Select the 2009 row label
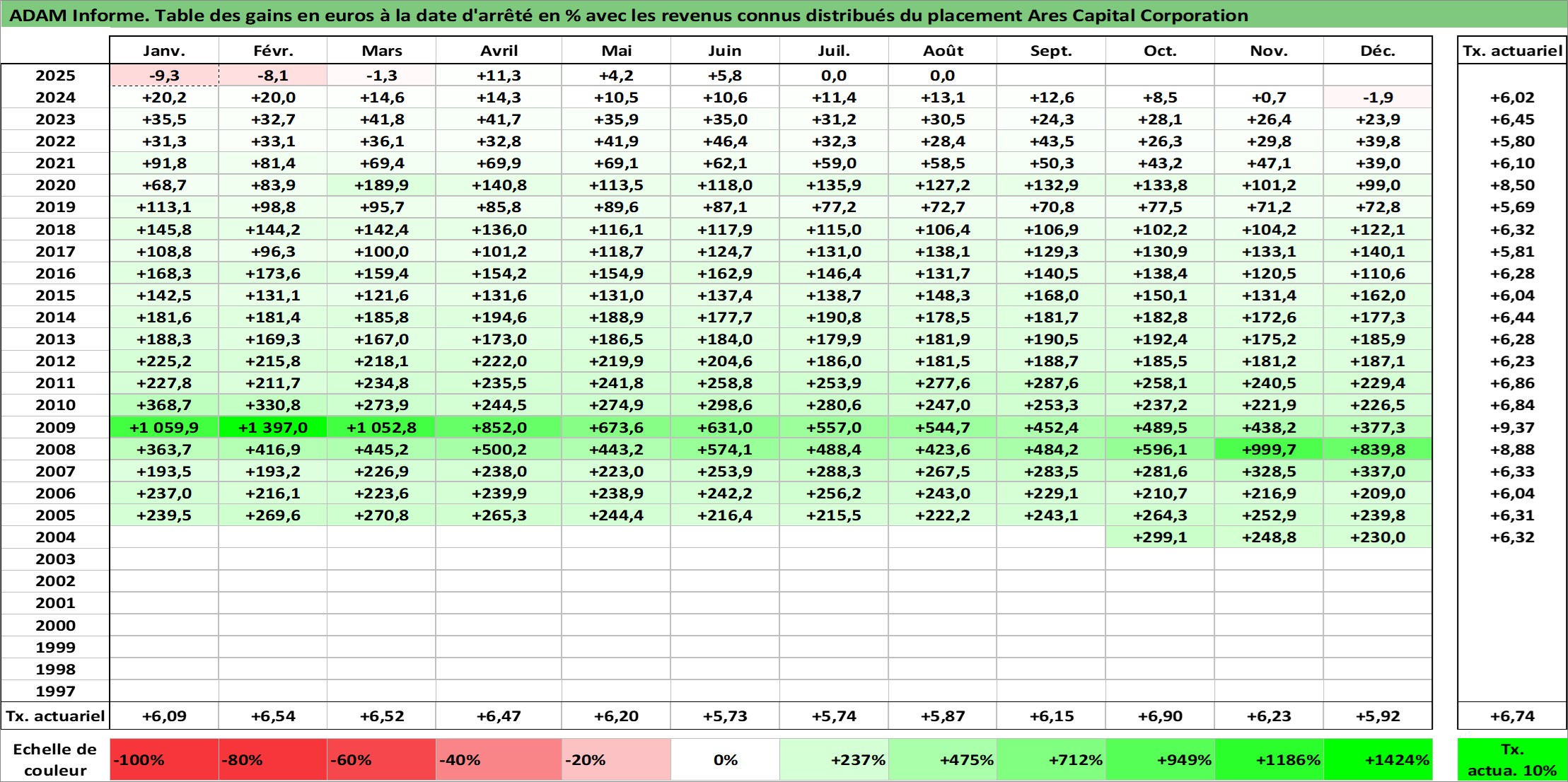Image resolution: width=1568 pixels, height=782 pixels. pyautogui.click(x=55, y=428)
